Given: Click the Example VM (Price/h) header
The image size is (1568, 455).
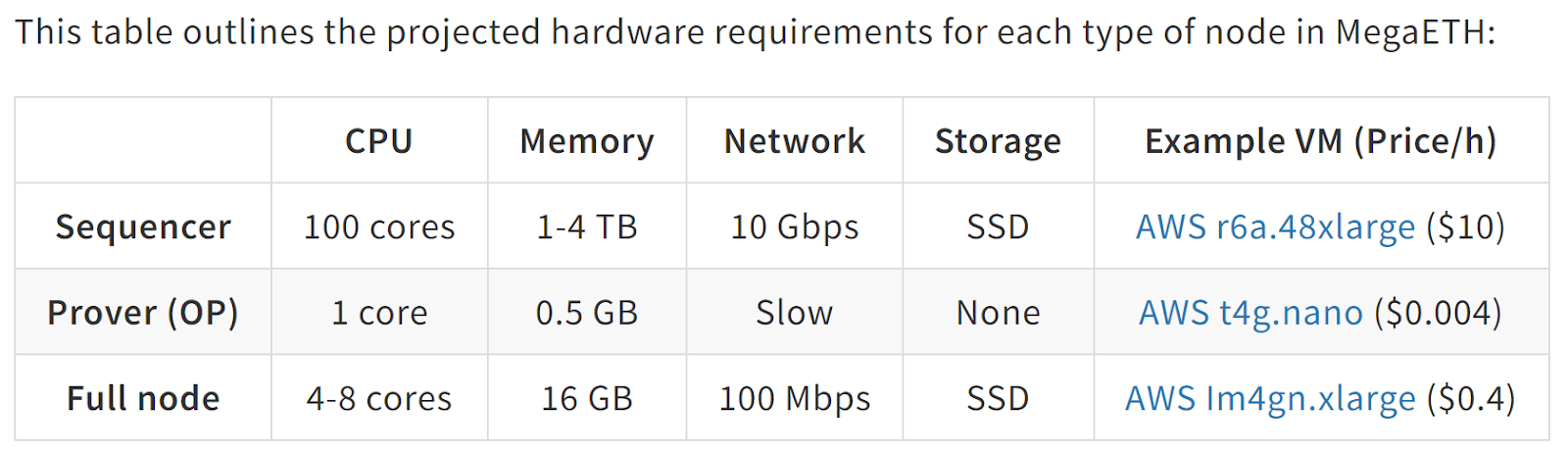Looking at the screenshot, I should (1321, 142).
